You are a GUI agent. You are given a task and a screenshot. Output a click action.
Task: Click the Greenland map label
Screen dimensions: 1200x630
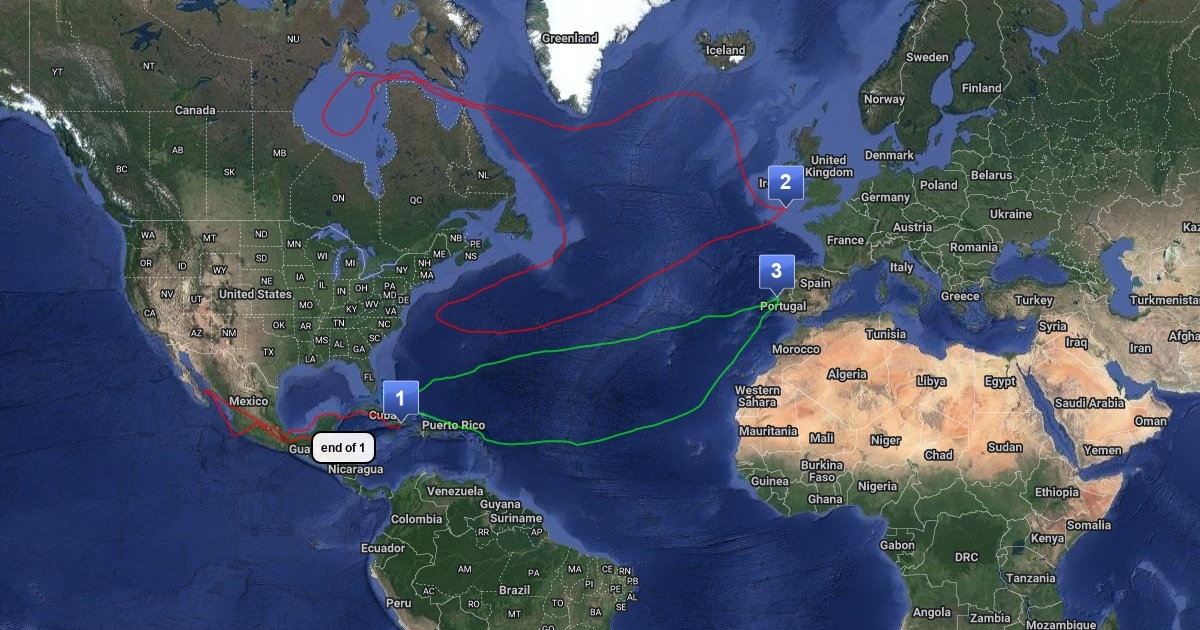click(x=570, y=38)
